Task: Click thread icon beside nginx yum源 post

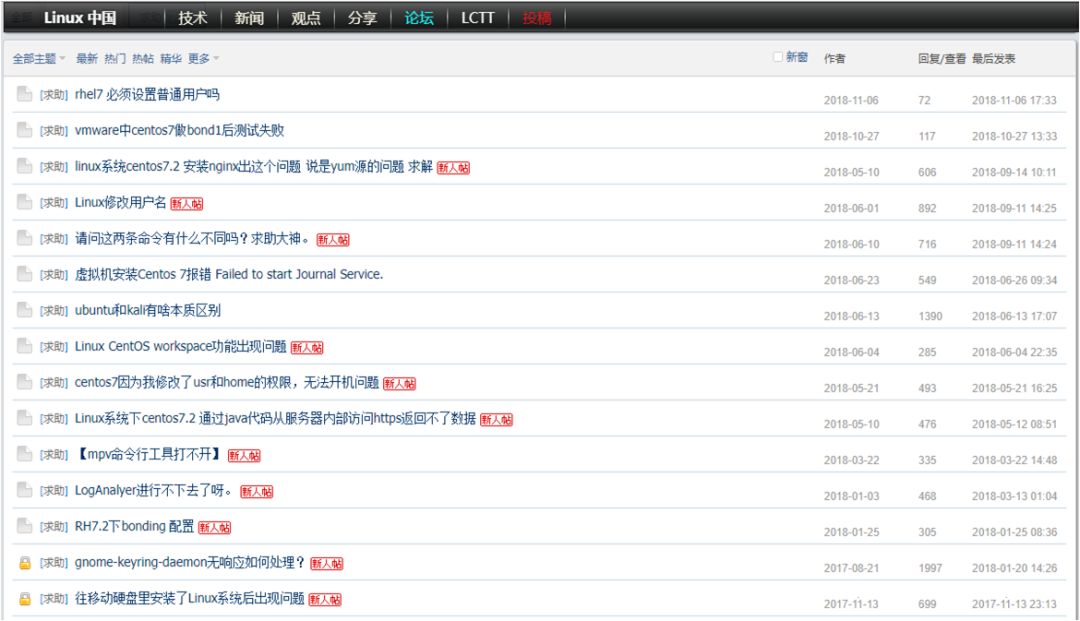Action: (x=24, y=166)
